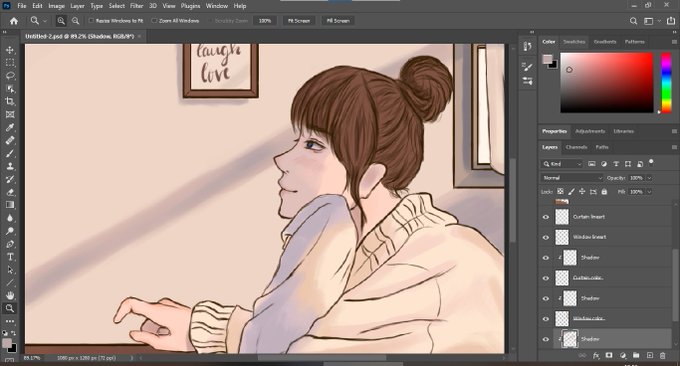This screenshot has width=680, height=366.
Task: Click the Home icon in options bar
Action: (14, 21)
